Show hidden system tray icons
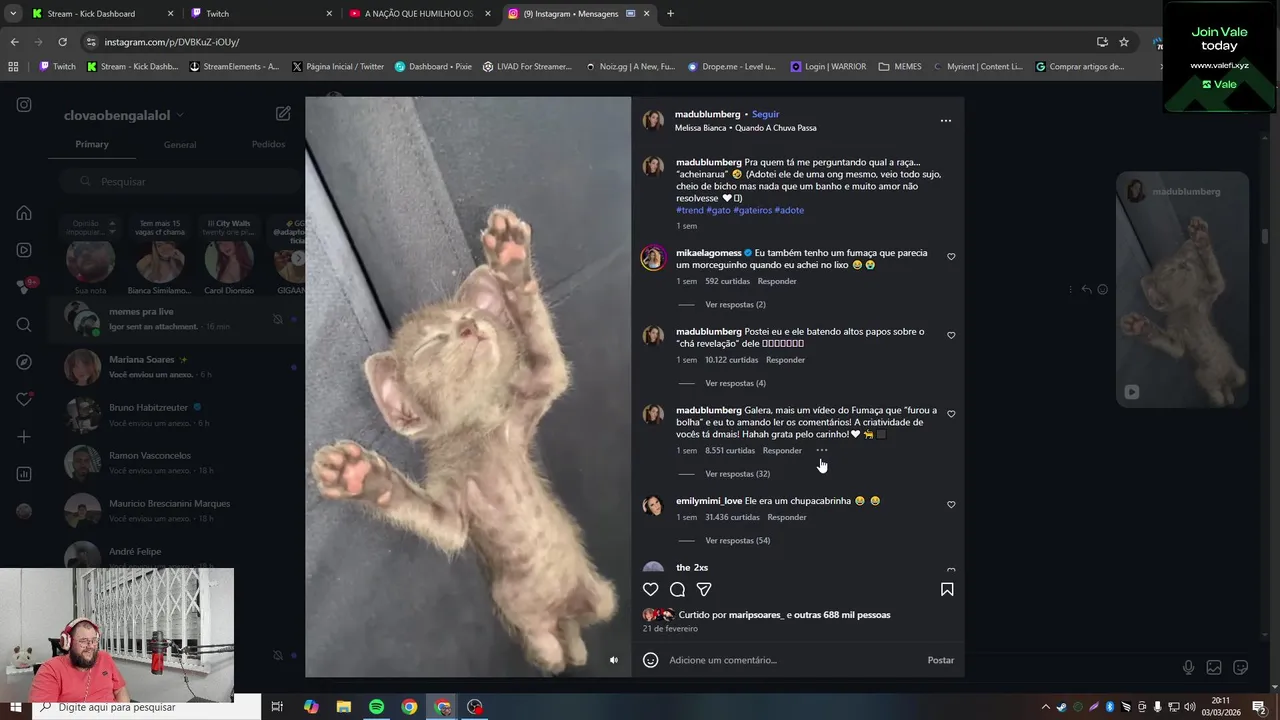Screen dimensions: 1280x720 1045,707
